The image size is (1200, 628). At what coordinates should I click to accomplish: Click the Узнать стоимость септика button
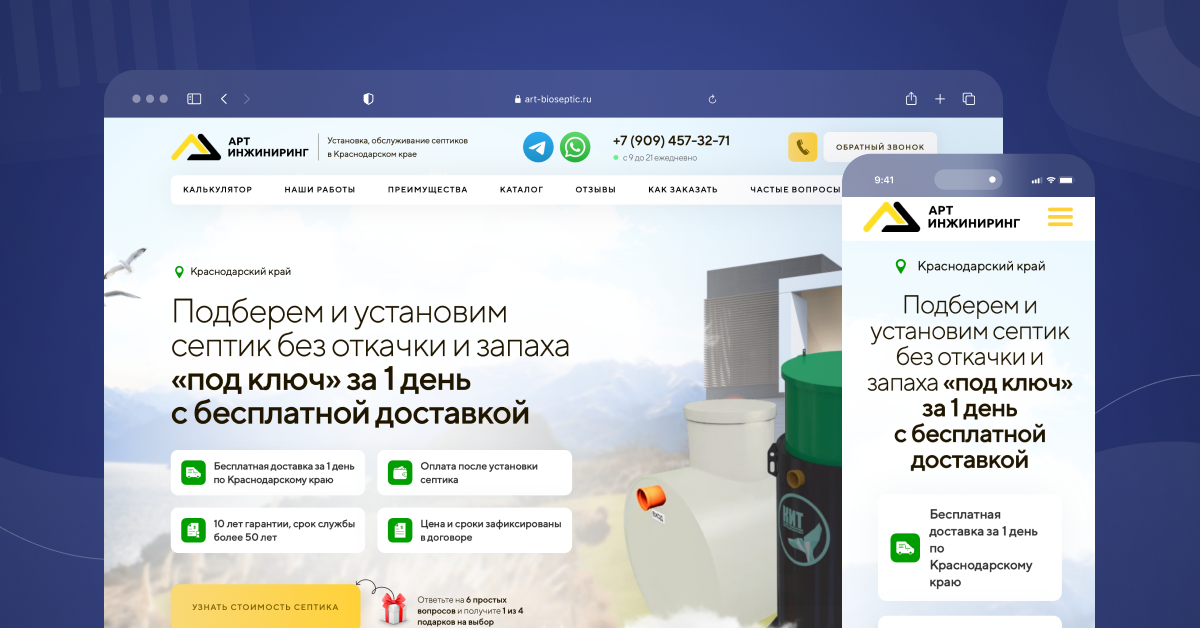click(x=265, y=607)
